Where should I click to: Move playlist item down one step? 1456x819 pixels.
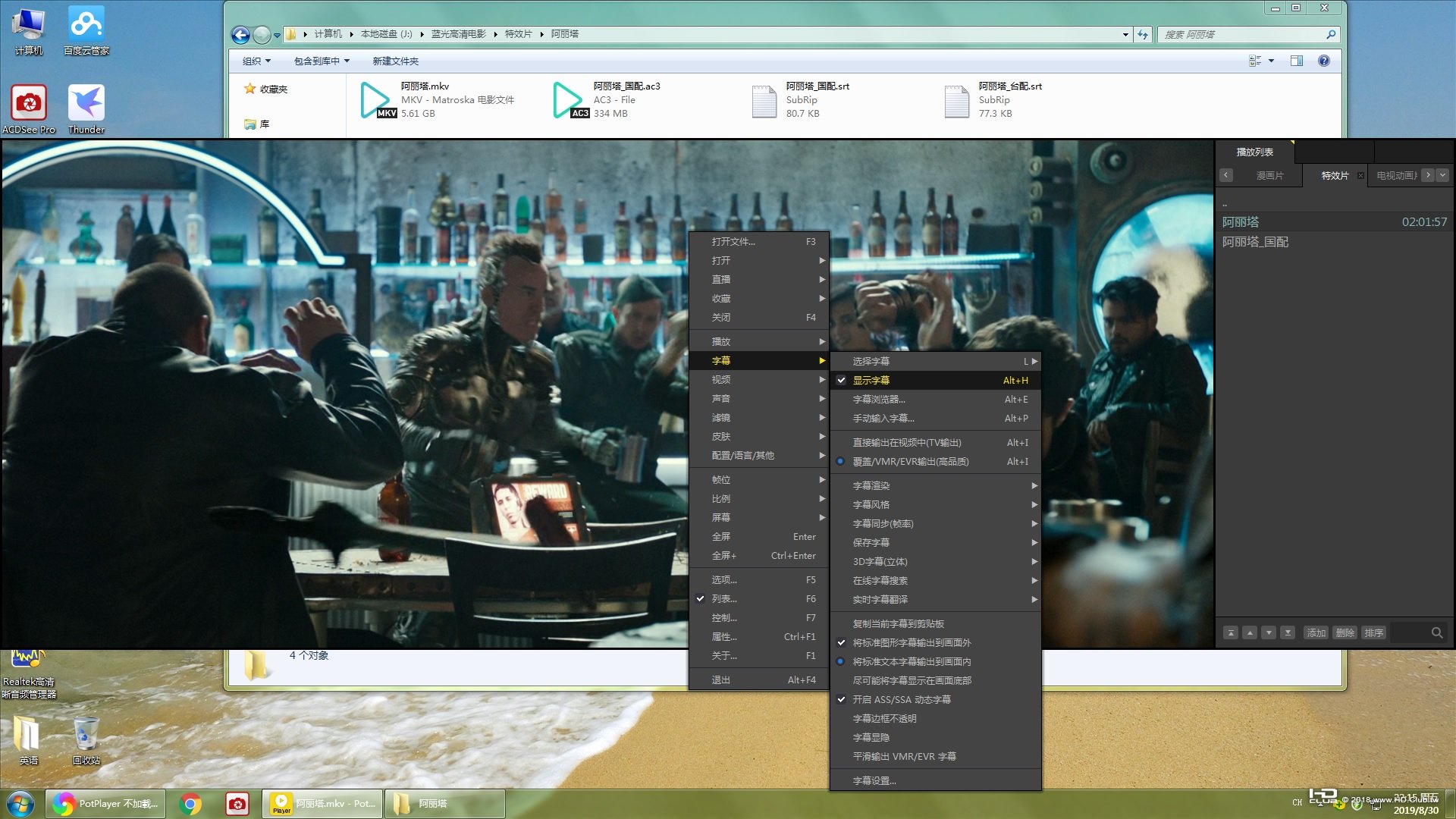coord(1269,633)
